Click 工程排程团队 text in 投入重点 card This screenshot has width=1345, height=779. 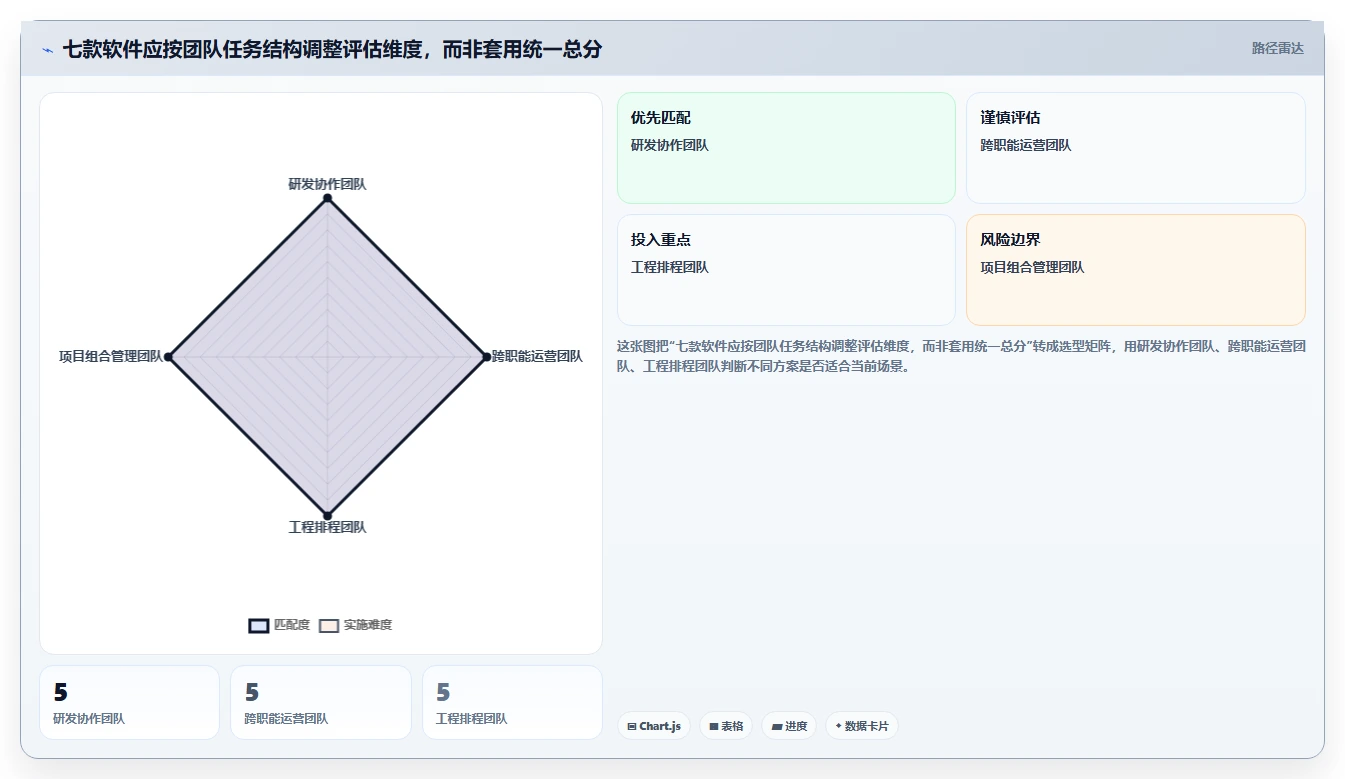click(x=669, y=267)
